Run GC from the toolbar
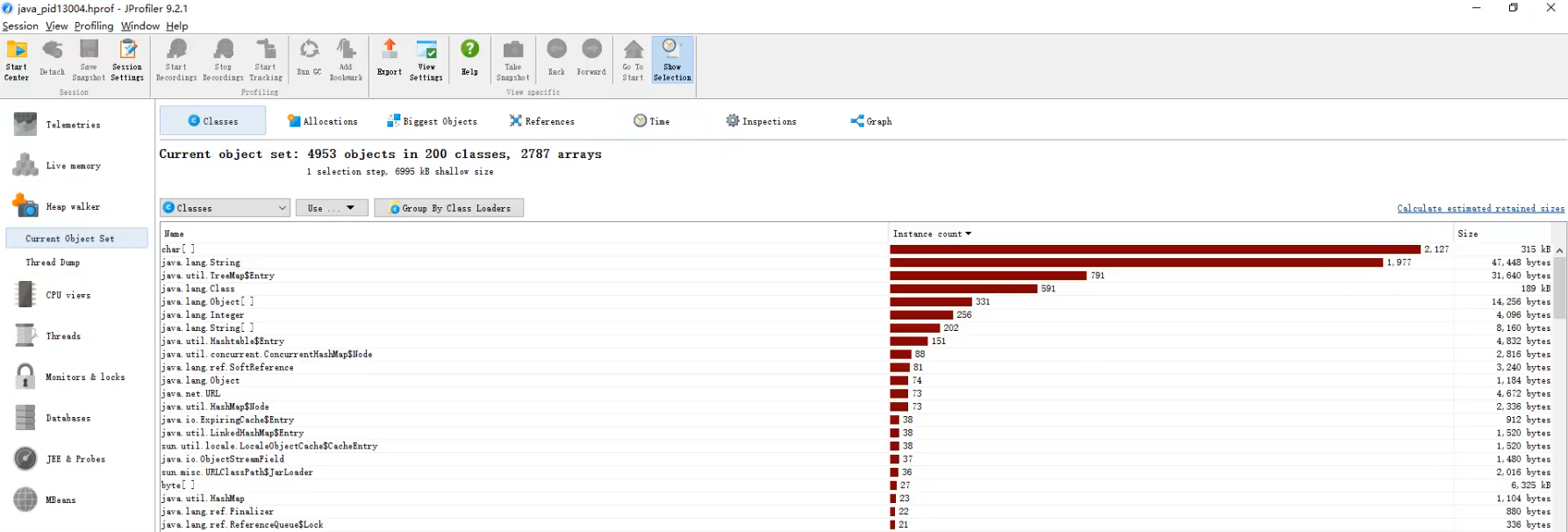The width and height of the screenshot is (1568, 532). (x=309, y=60)
